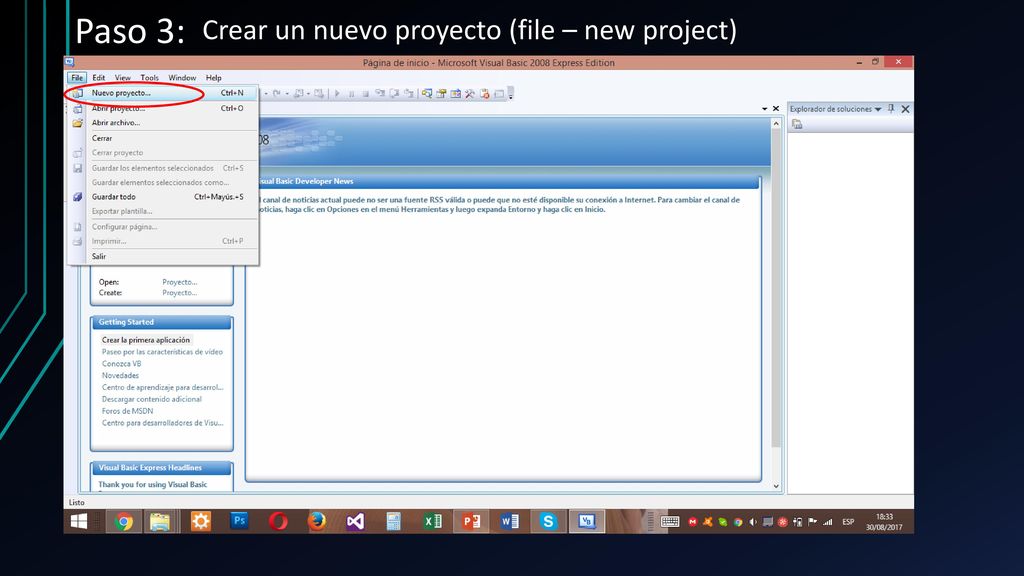Image resolution: width=1024 pixels, height=576 pixels.
Task: Click the Break All pause icon
Action: click(351, 93)
